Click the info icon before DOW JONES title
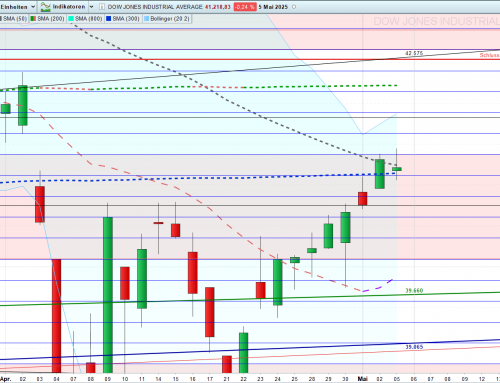The width and height of the screenshot is (500, 383). tap(102, 7)
